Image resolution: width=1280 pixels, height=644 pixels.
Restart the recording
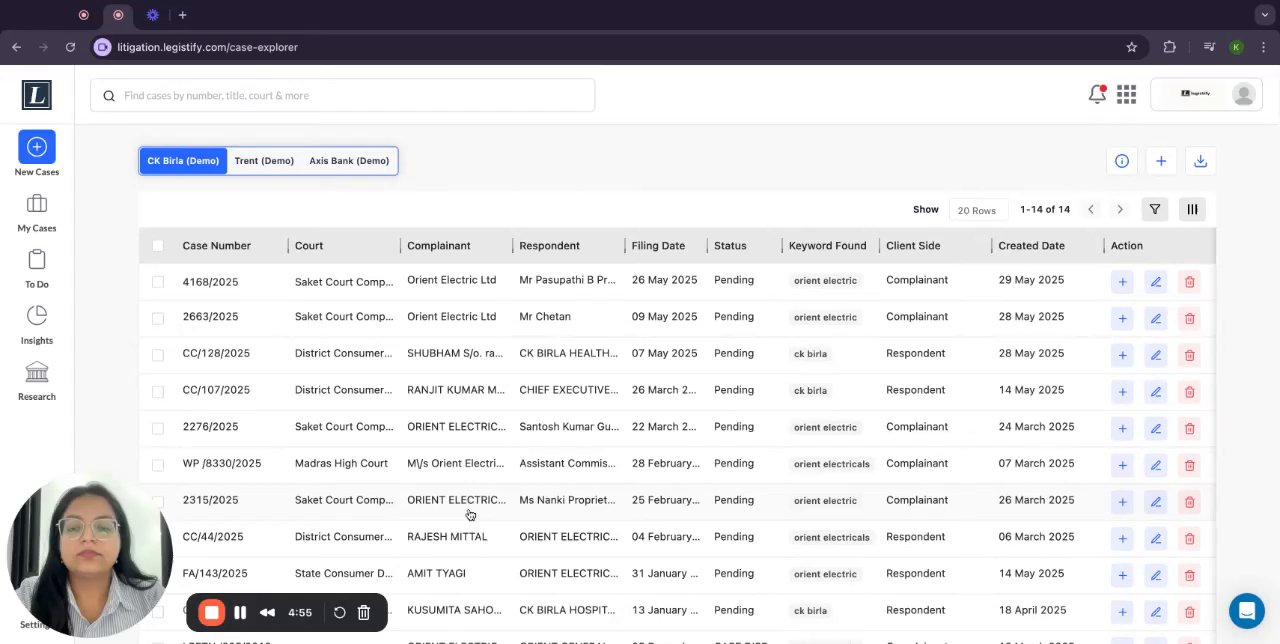click(x=339, y=613)
